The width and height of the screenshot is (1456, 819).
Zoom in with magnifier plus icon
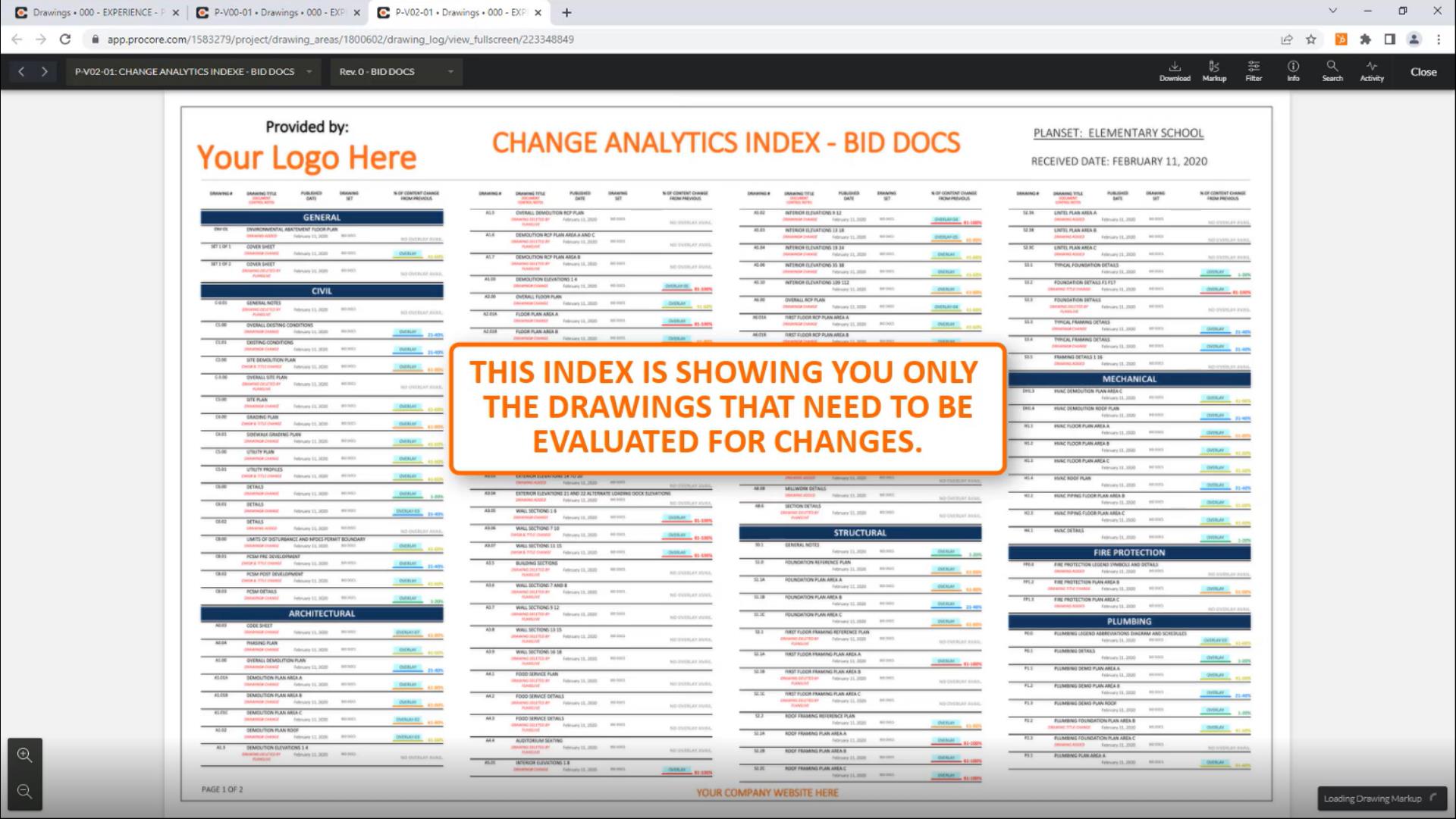25,755
